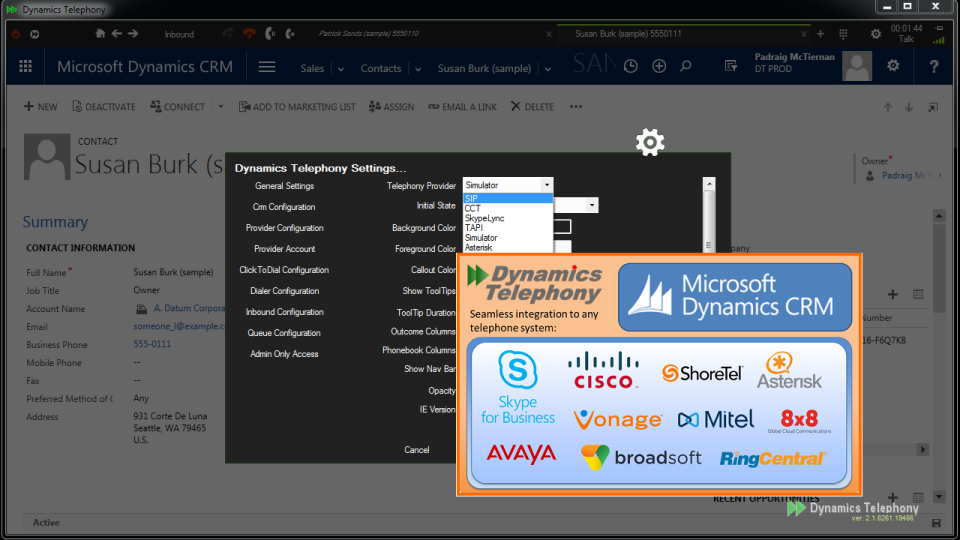Close the Susan Burk call tab
This screenshot has width=960, height=540.
point(804,34)
